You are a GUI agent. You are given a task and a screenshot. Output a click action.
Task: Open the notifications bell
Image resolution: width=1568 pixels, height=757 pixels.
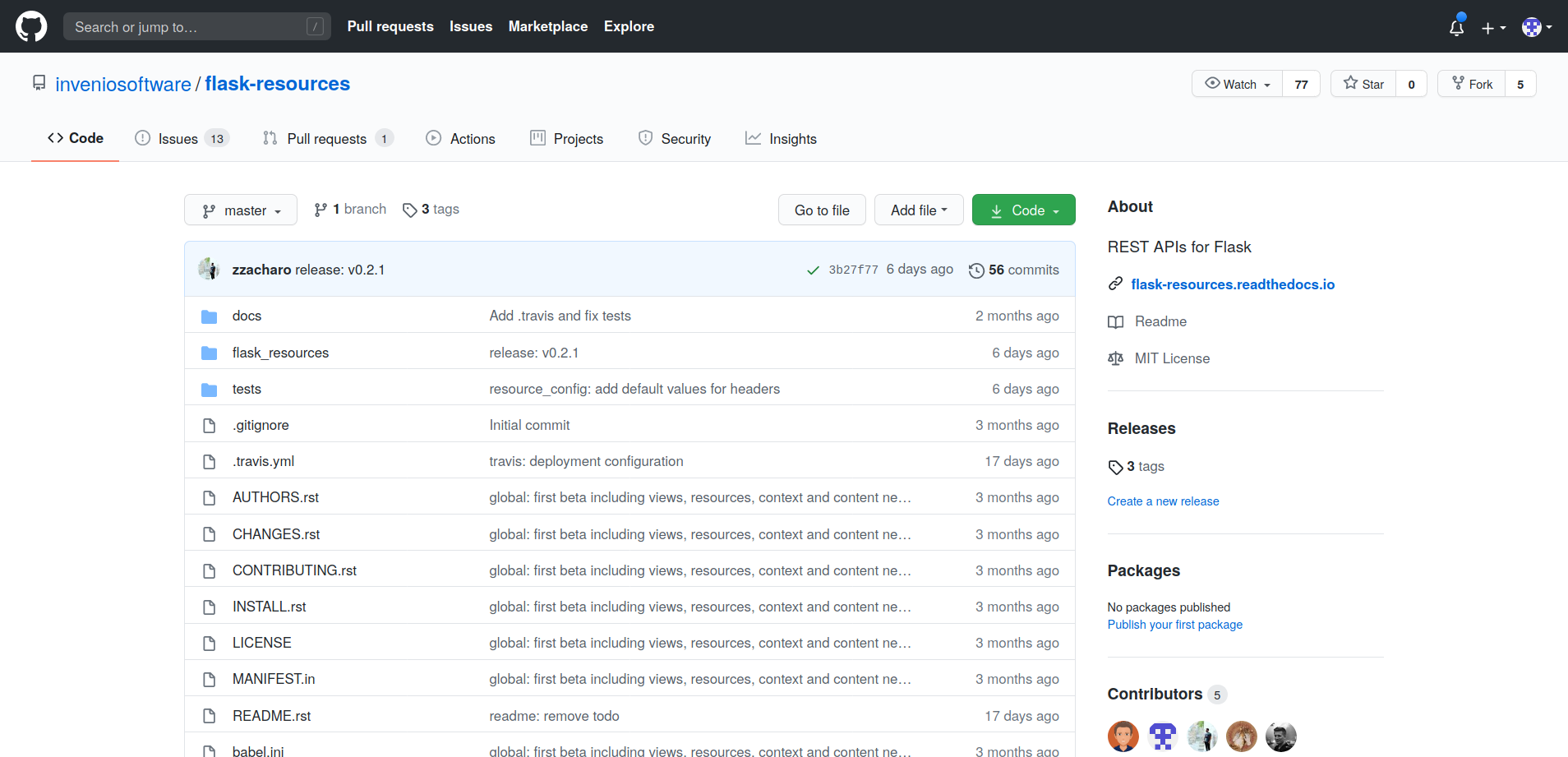[x=1456, y=27]
